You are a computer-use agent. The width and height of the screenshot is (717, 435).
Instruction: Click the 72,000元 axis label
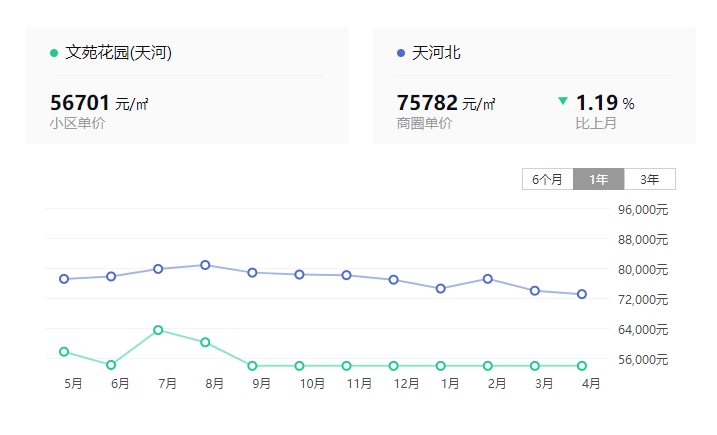(643, 299)
